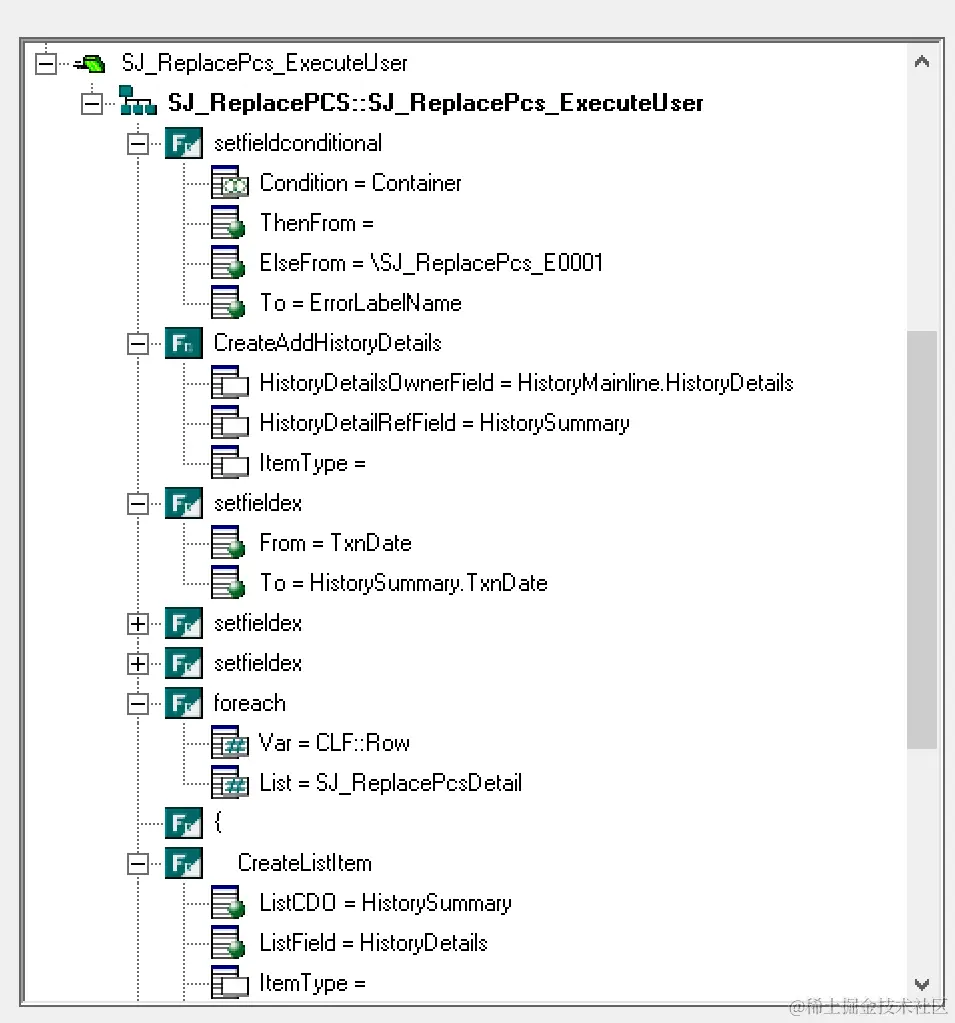This screenshot has width=955, height=1023.
Task: Click function icon of first collapsed setfieldex
Action: (x=184, y=624)
